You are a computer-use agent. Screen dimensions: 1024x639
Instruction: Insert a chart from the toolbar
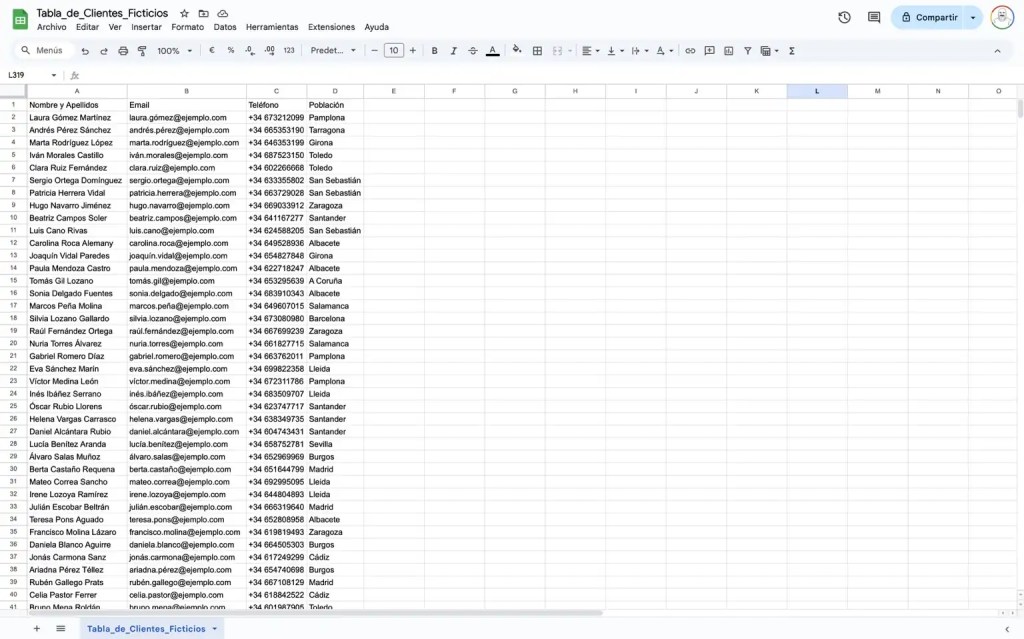[x=728, y=50]
